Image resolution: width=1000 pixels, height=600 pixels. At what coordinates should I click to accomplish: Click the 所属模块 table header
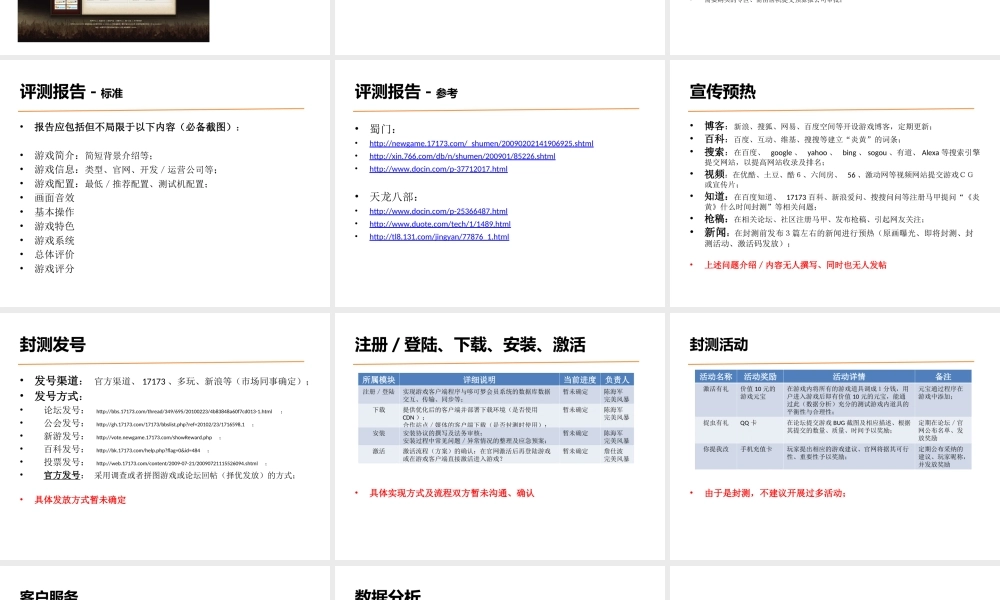[379, 379]
